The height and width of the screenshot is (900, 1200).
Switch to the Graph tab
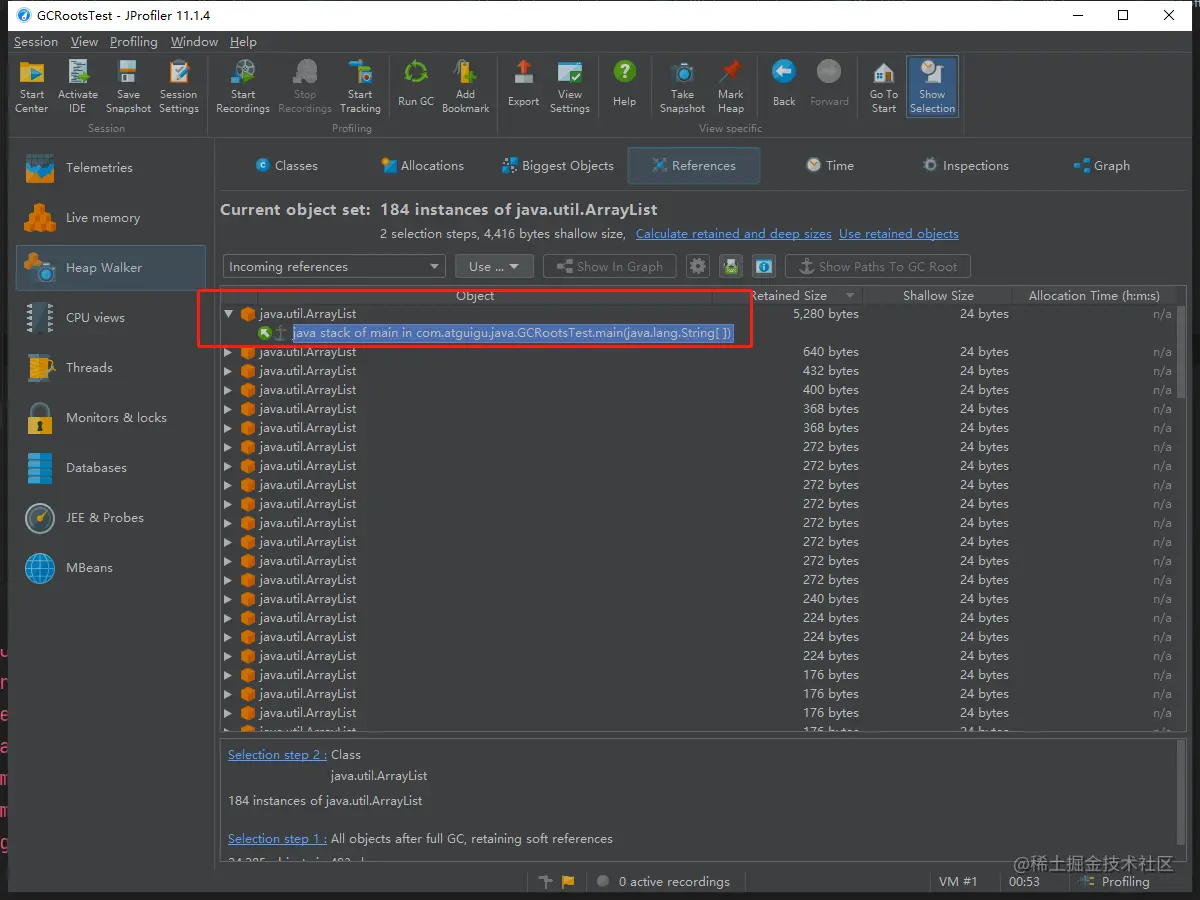pyautogui.click(x=1101, y=166)
